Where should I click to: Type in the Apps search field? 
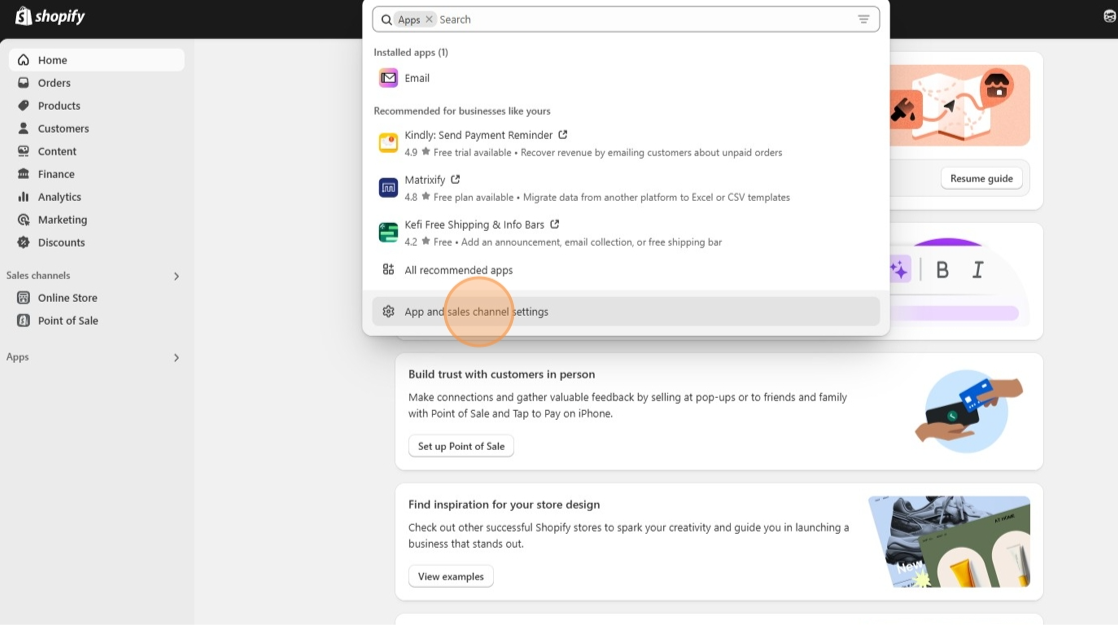click(x=640, y=20)
